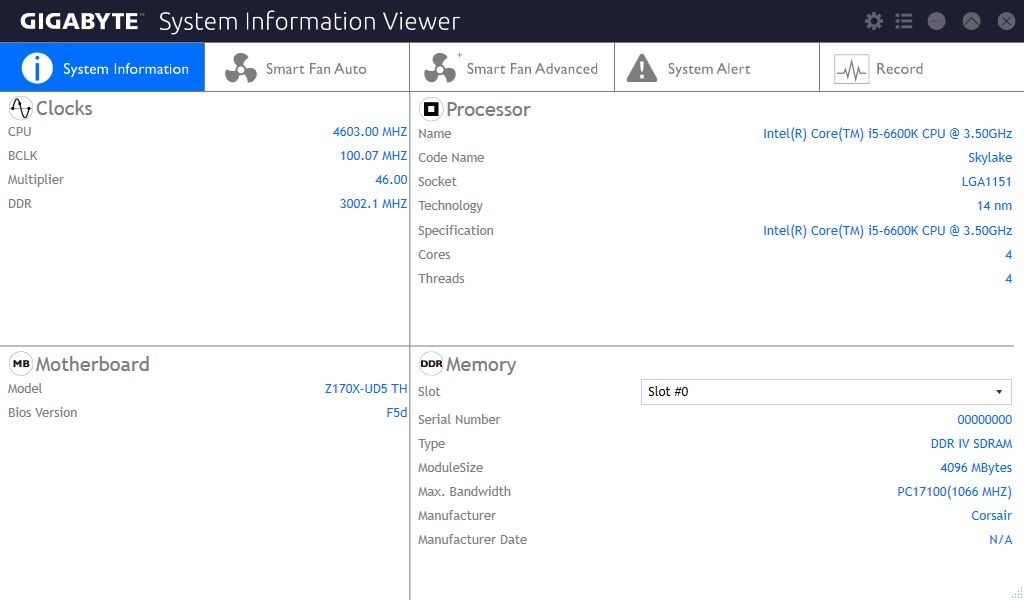Image resolution: width=1024 pixels, height=600 pixels.
Task: Switch to the Smart Fan Auto tab
Action: tap(307, 67)
